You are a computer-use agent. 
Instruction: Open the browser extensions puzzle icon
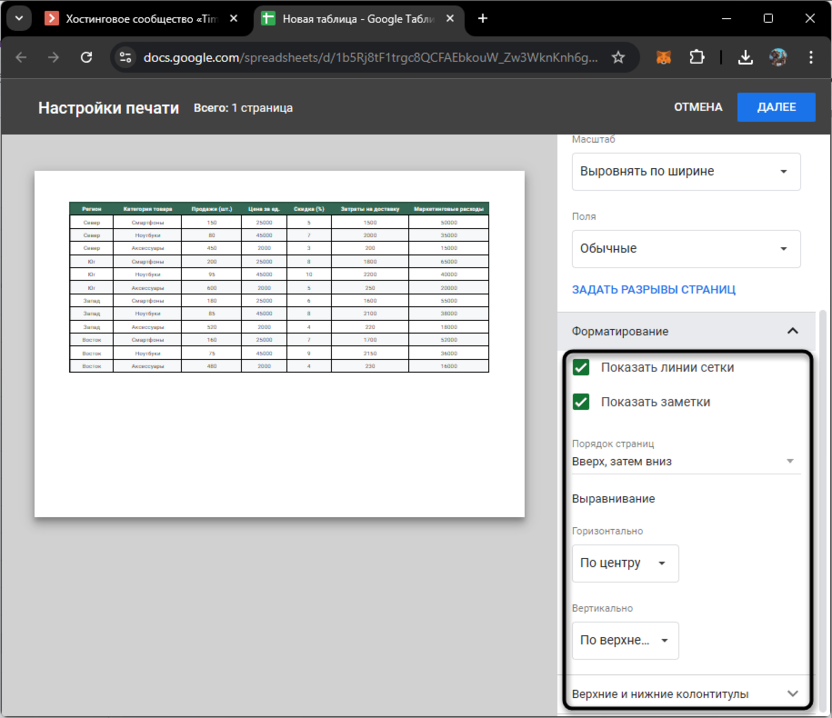[x=698, y=58]
